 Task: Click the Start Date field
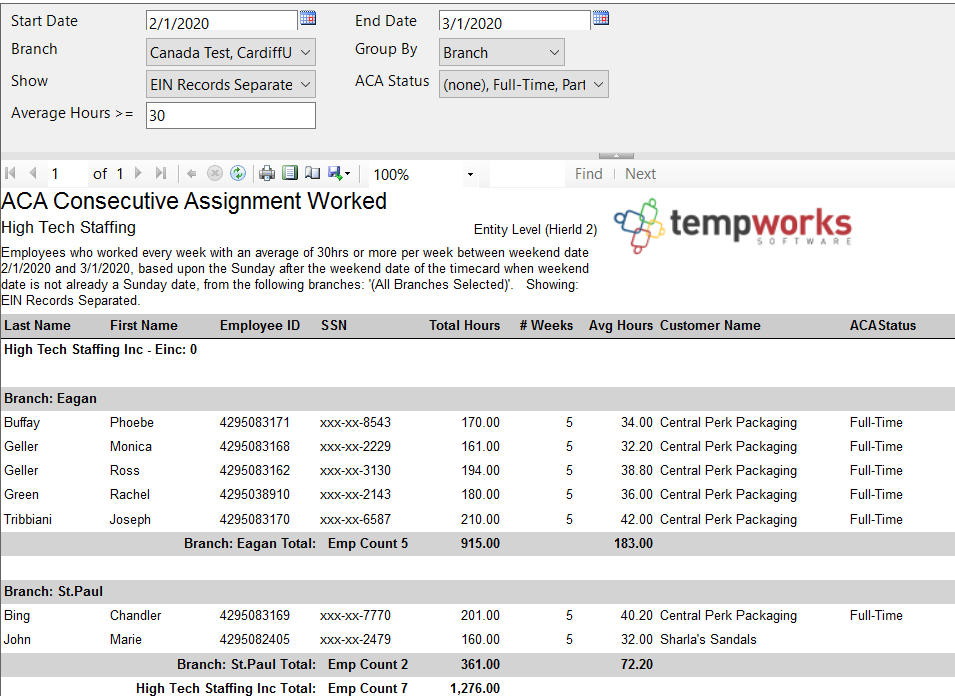[222, 22]
